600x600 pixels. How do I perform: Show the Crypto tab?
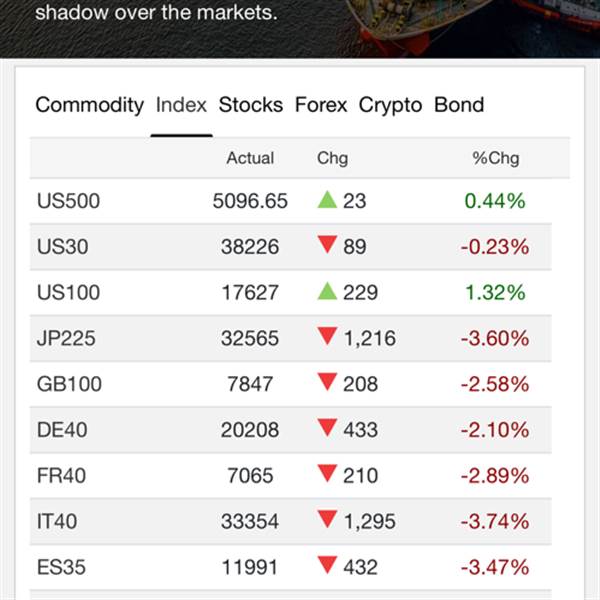391,105
